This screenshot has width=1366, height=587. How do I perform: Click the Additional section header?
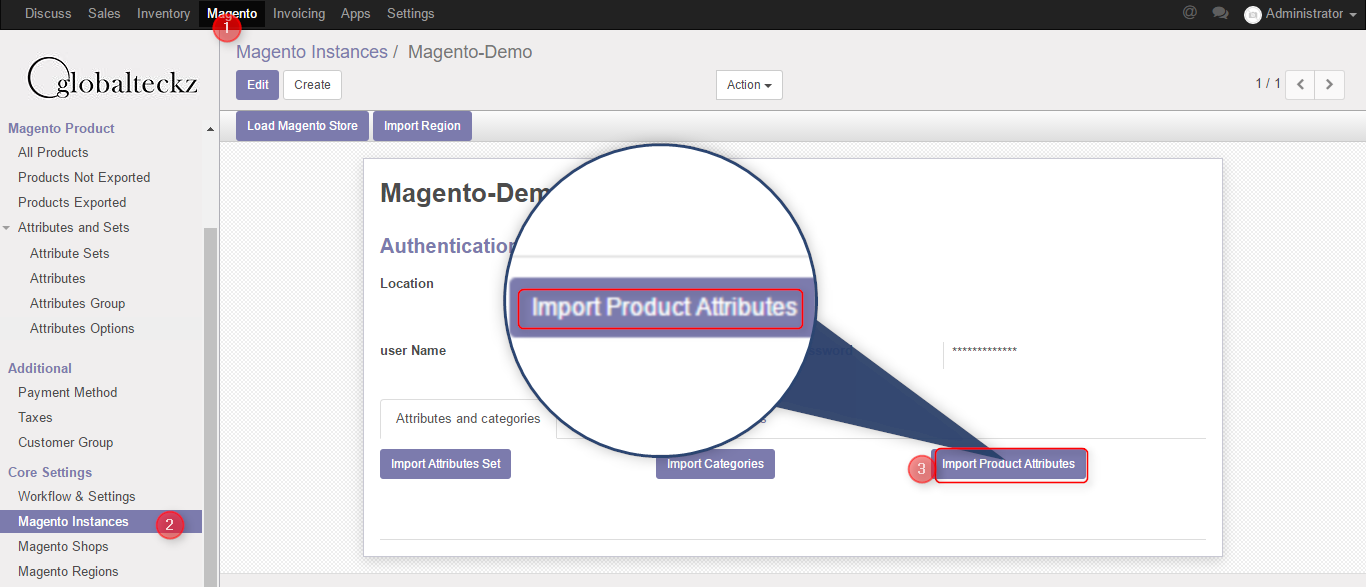pyautogui.click(x=40, y=369)
